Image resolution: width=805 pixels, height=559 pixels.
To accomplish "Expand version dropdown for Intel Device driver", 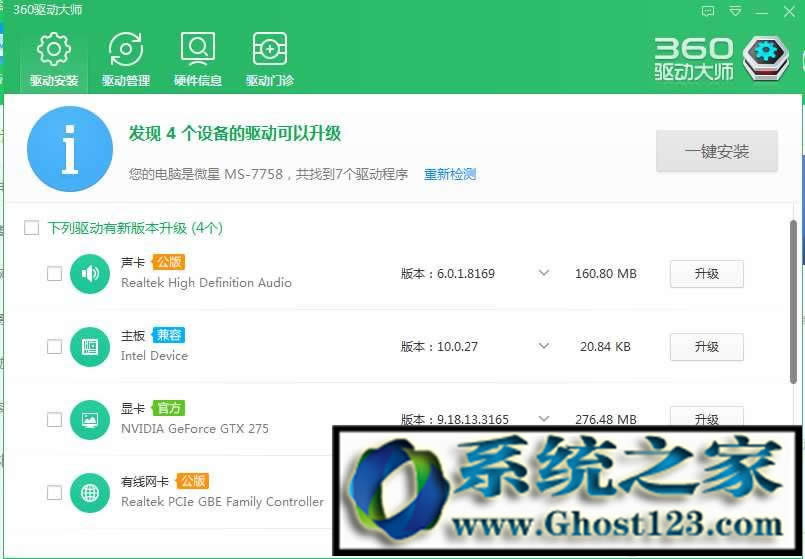I will tap(544, 346).
